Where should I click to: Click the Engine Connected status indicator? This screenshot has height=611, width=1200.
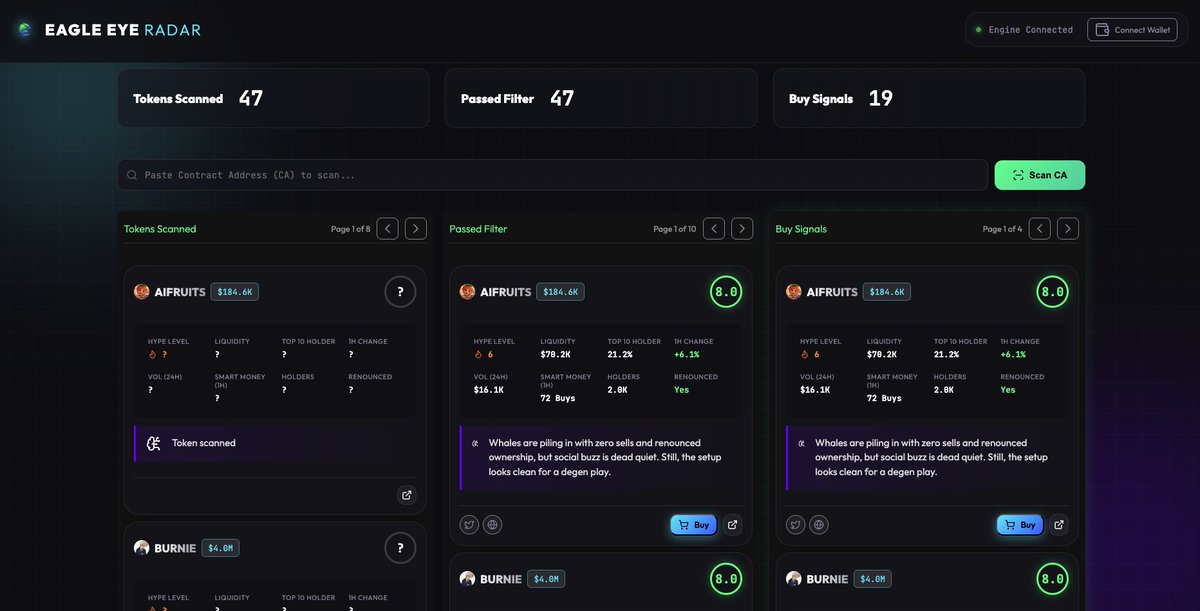pyautogui.click(x=1024, y=30)
